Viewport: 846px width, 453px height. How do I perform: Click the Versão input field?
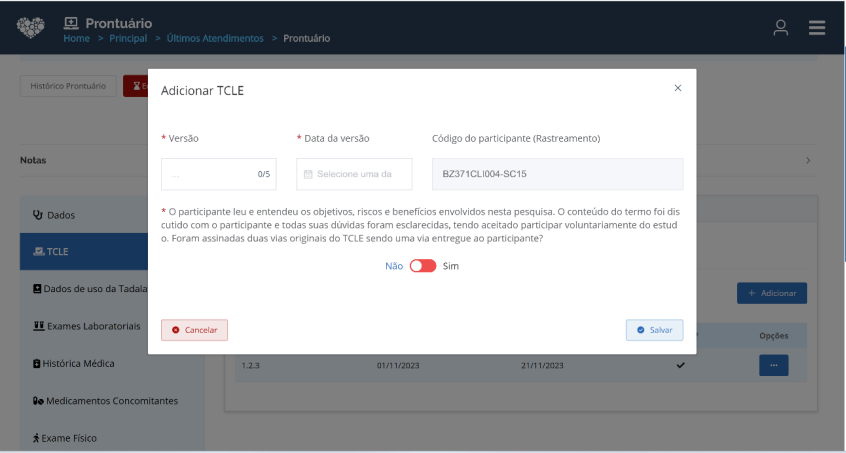210,174
